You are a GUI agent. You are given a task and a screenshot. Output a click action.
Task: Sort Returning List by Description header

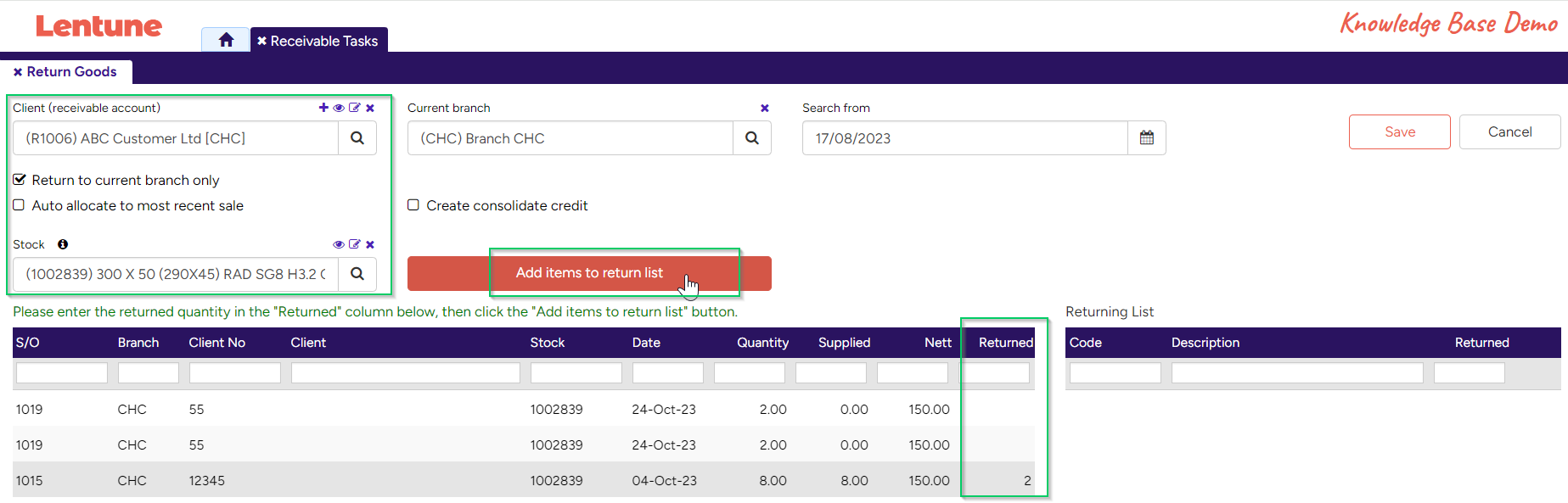coord(1206,343)
